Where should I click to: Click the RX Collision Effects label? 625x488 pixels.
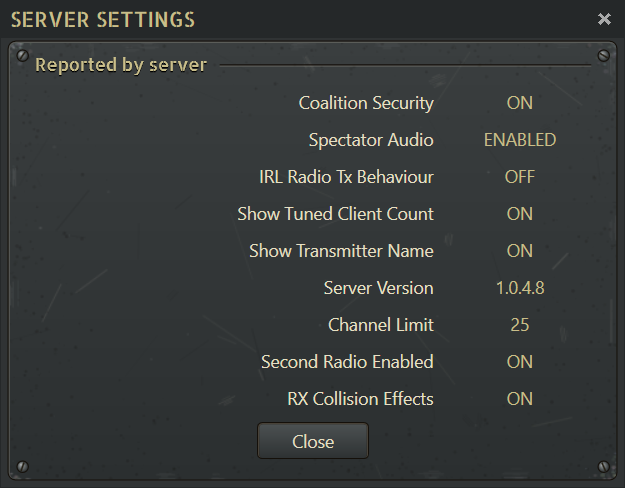360,399
